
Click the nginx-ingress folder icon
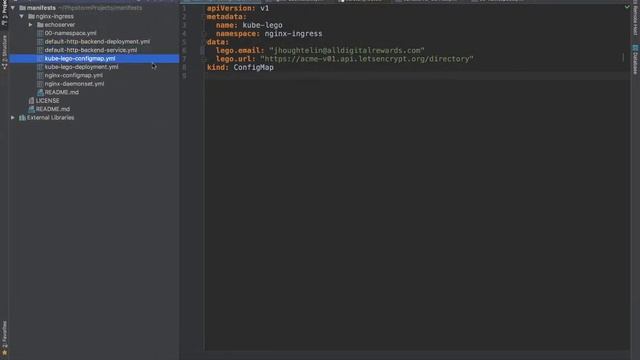pyautogui.click(x=31, y=16)
